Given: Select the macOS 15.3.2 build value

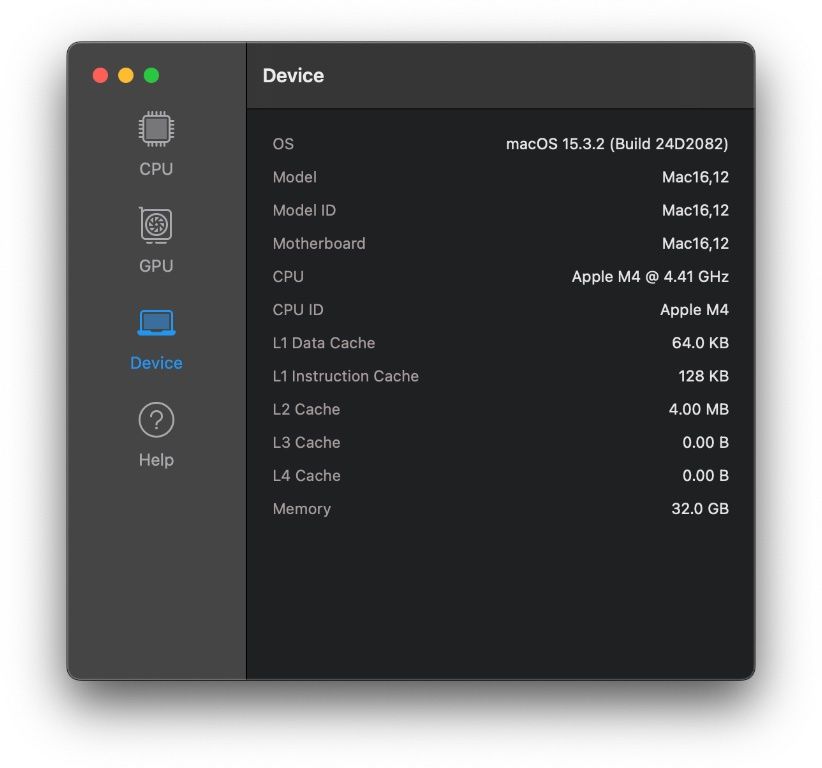Looking at the screenshot, I should click(617, 144).
